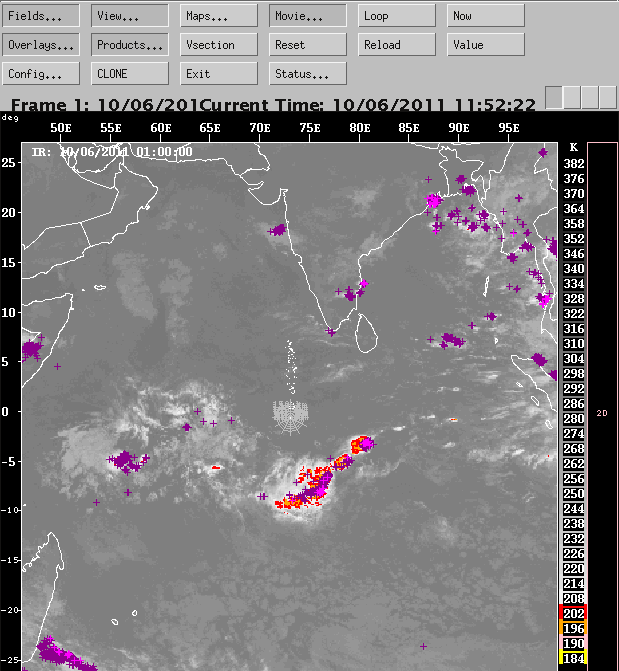Screen dimensions: 619x671
Task: Click the orange 196 K color scale entry
Action: 573,628
